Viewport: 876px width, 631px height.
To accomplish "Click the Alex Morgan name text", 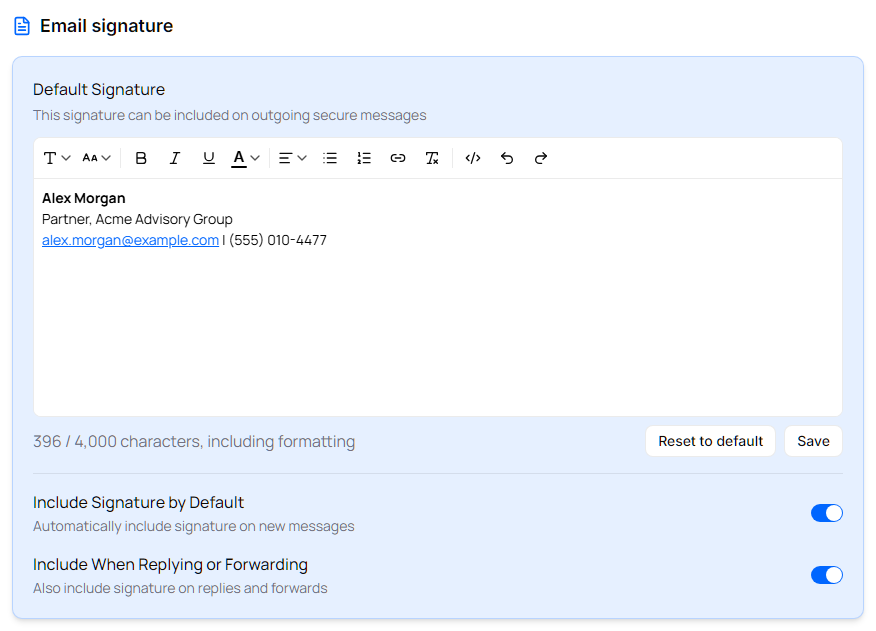I will (x=84, y=198).
